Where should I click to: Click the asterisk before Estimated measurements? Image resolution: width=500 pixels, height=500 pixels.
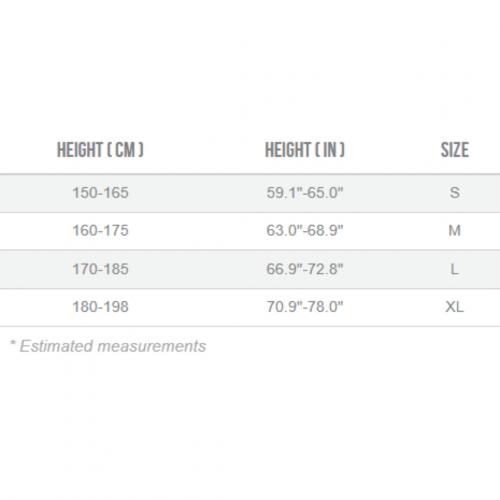click(x=13, y=343)
